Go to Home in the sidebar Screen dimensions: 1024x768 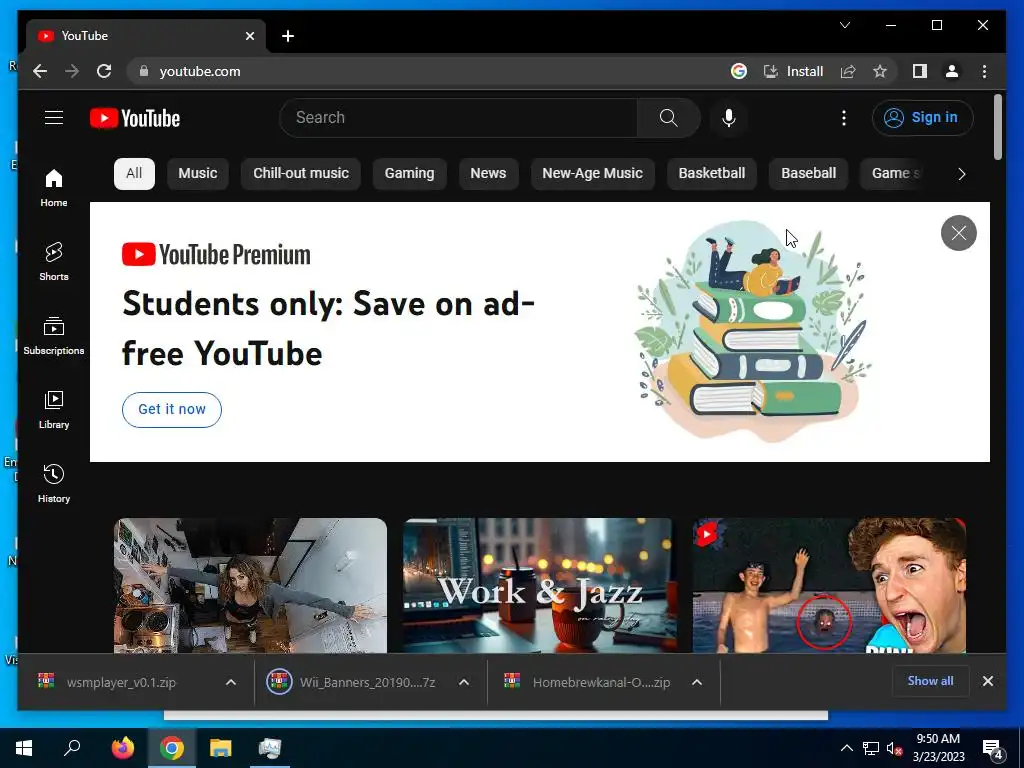pyautogui.click(x=54, y=187)
